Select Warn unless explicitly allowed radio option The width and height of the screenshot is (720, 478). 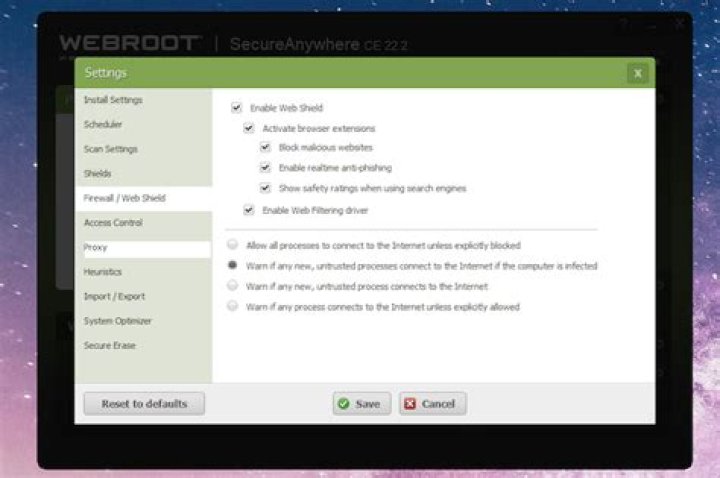pos(233,307)
